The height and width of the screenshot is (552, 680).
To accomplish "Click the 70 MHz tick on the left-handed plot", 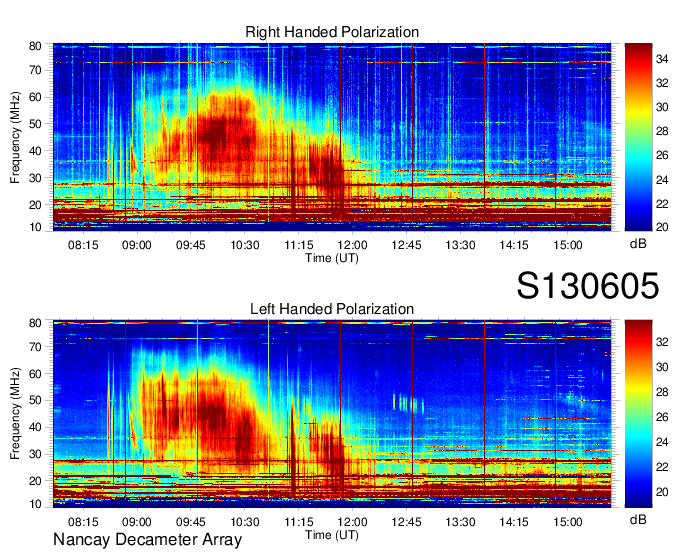I will click(35, 346).
